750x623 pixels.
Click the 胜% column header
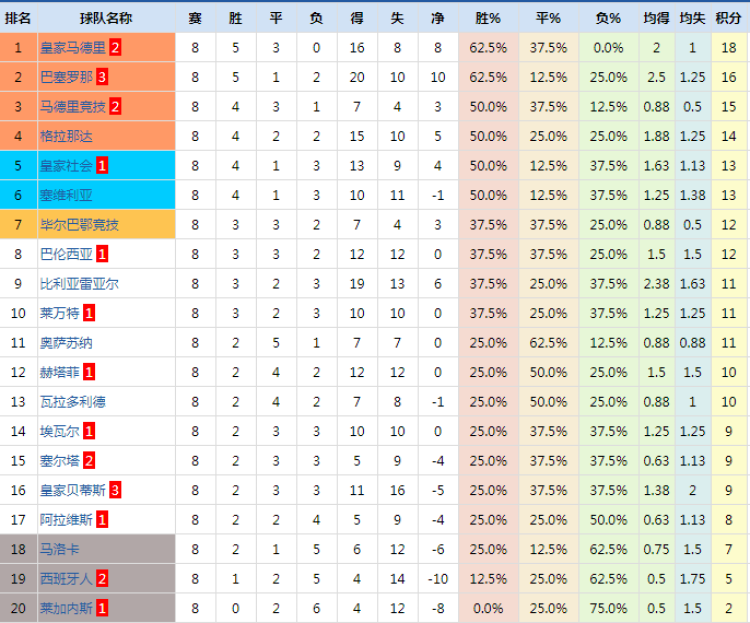[x=488, y=17]
